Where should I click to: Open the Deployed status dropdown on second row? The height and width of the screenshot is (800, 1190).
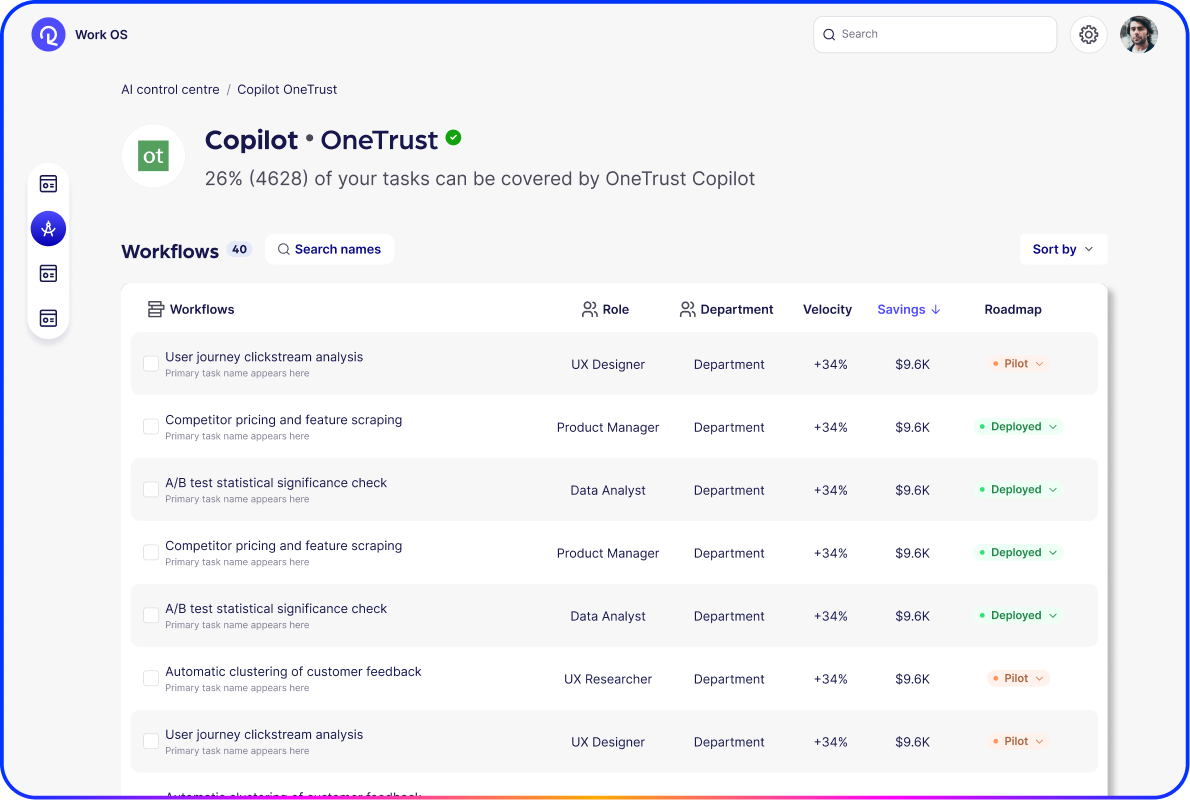click(1018, 426)
